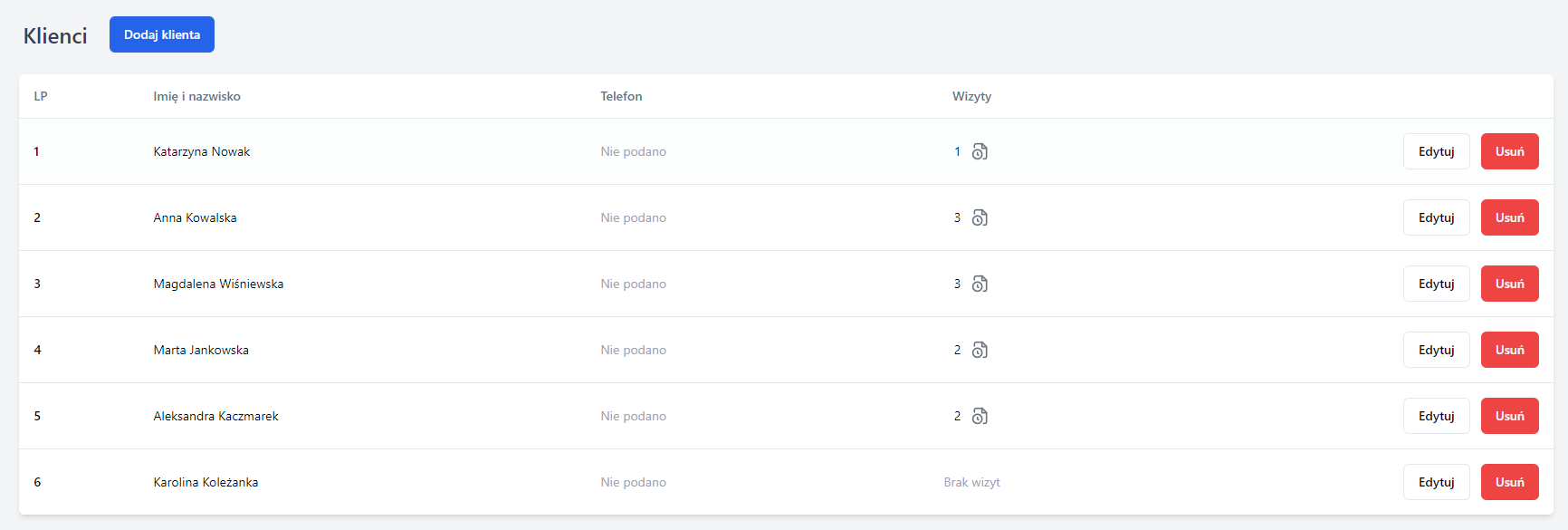Edit Anna Kowalska via Edytuj

[x=1437, y=217]
